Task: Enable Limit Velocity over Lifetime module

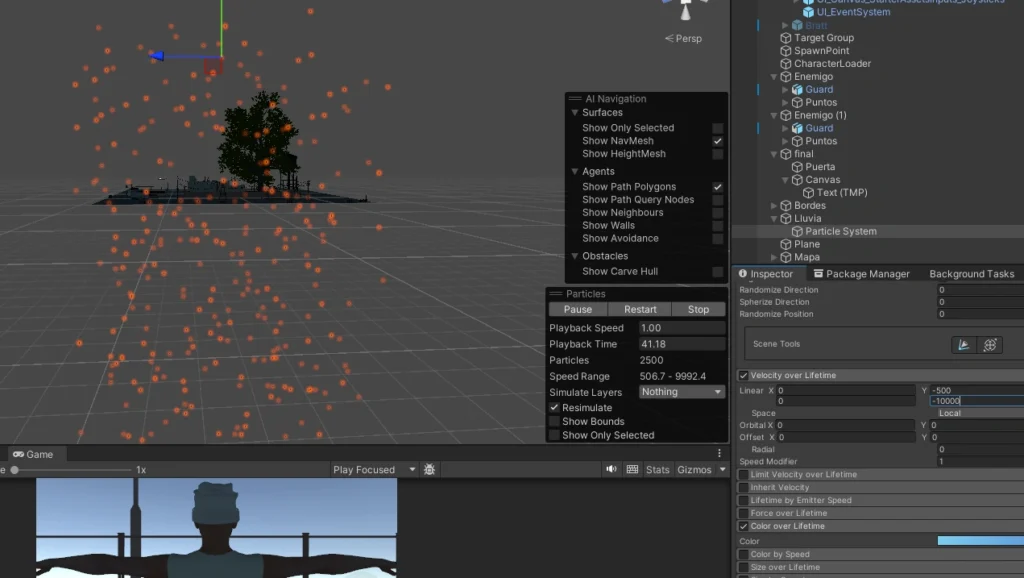Action: pyautogui.click(x=743, y=475)
